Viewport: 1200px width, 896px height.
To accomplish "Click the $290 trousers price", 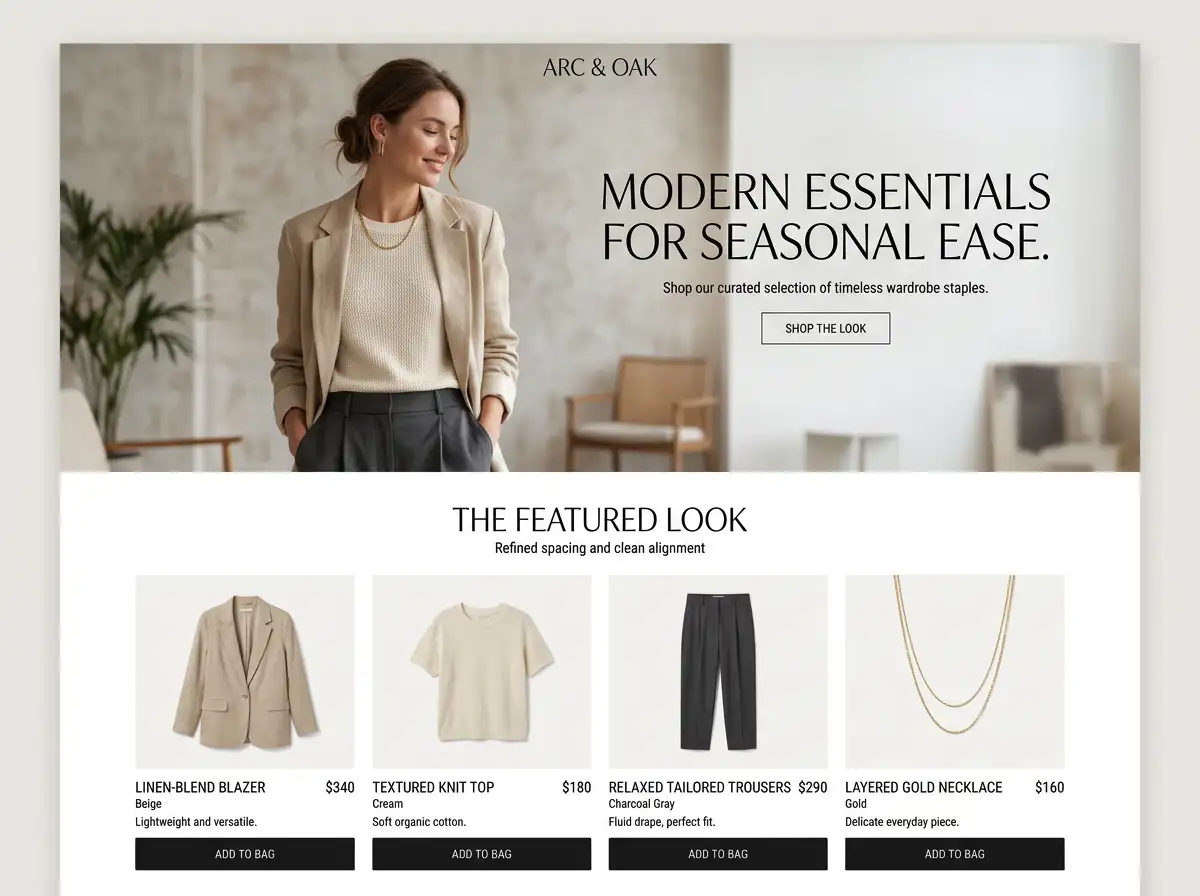I will tap(813, 787).
